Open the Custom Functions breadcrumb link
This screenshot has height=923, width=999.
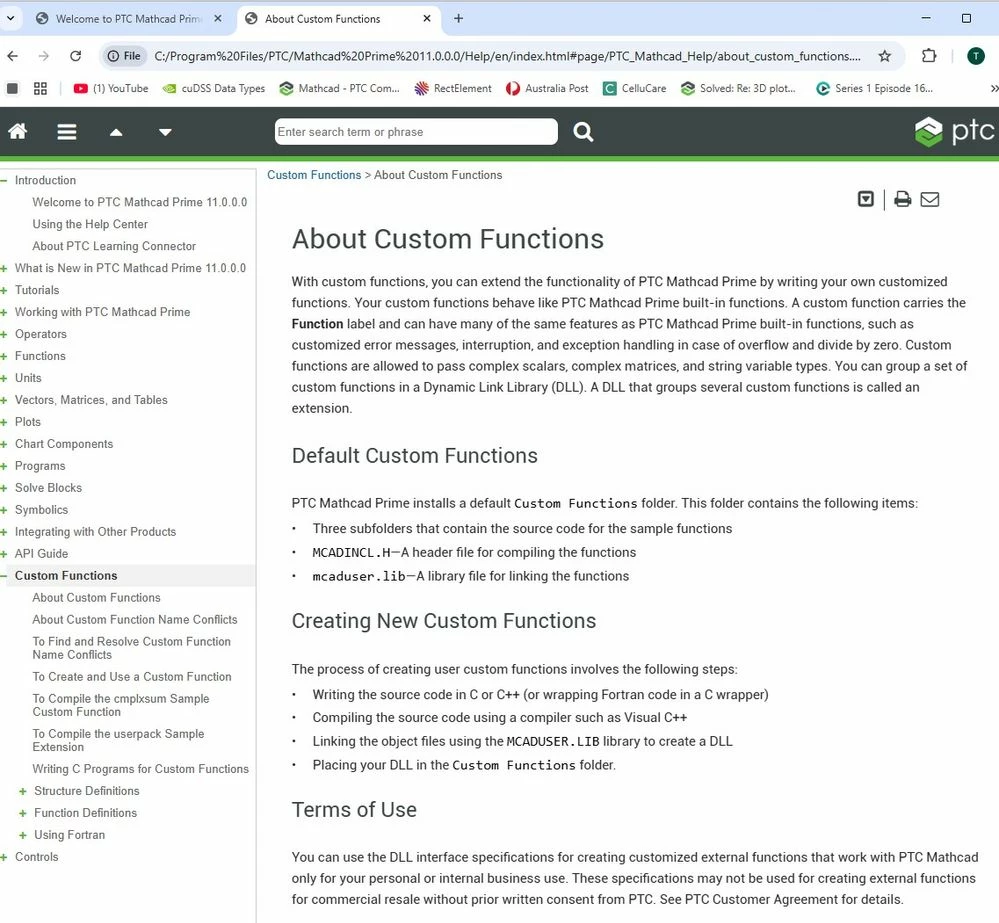tap(314, 175)
